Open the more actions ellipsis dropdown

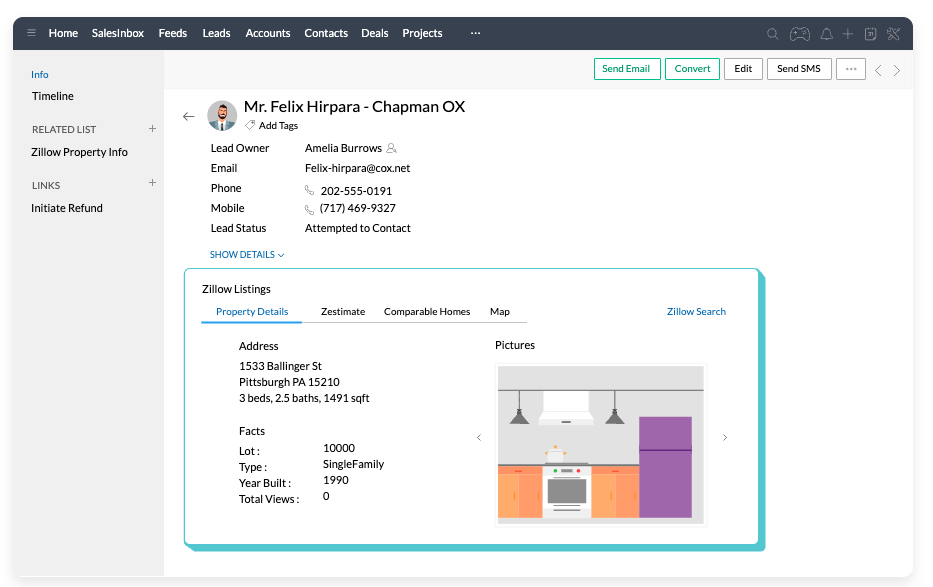pyautogui.click(x=851, y=69)
